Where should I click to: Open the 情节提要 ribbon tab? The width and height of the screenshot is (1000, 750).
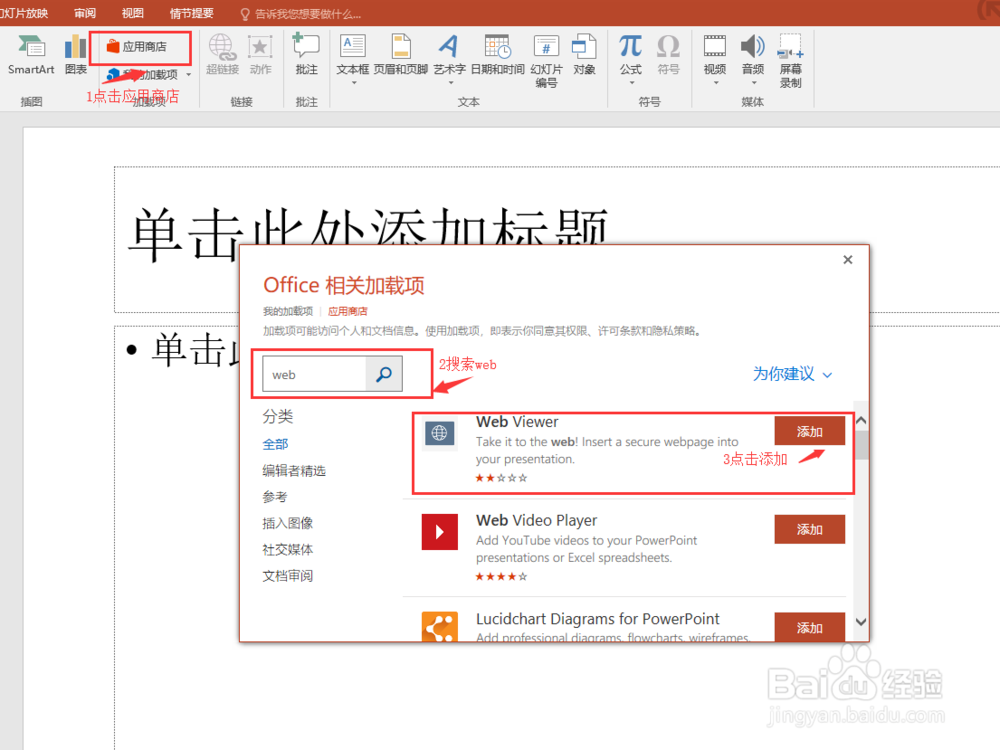pyautogui.click(x=191, y=13)
